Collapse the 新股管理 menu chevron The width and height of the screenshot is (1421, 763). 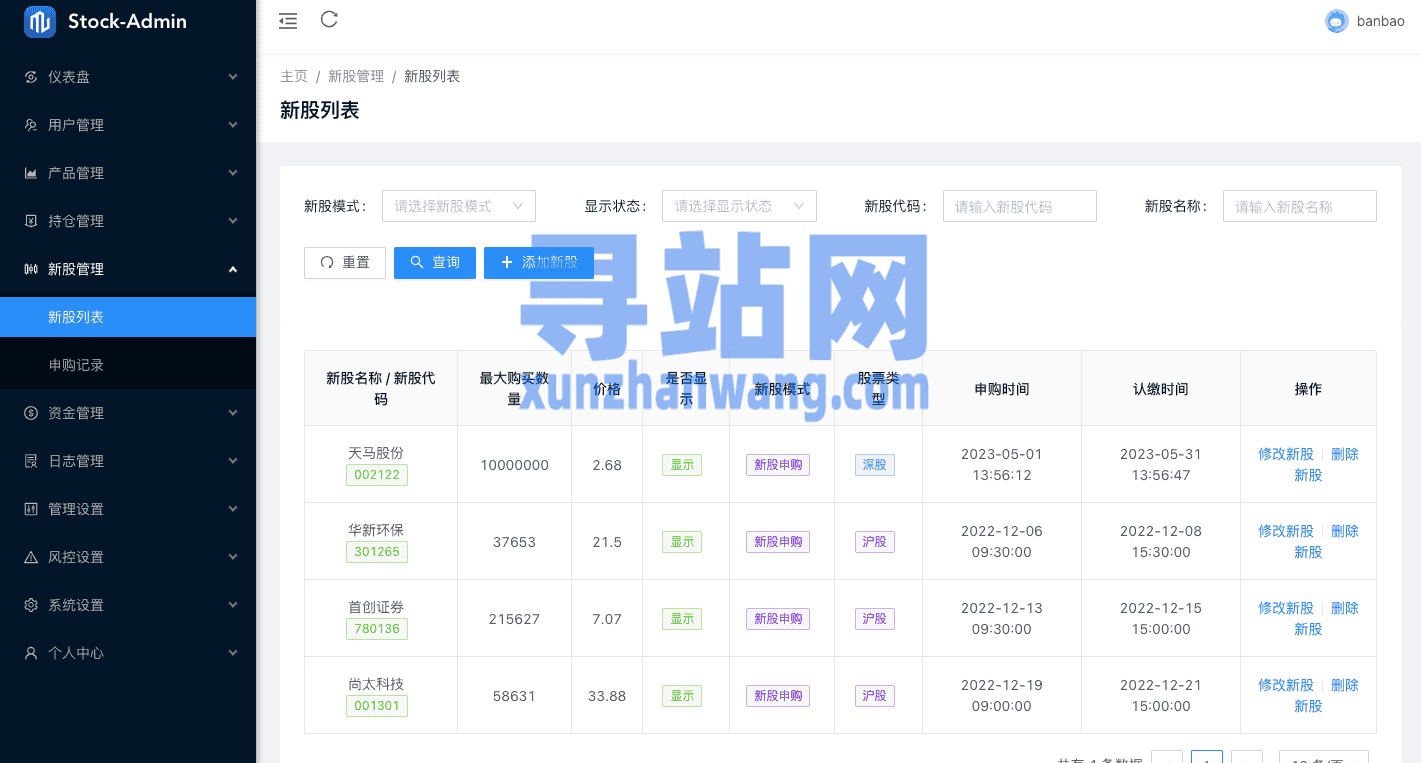tap(233, 269)
